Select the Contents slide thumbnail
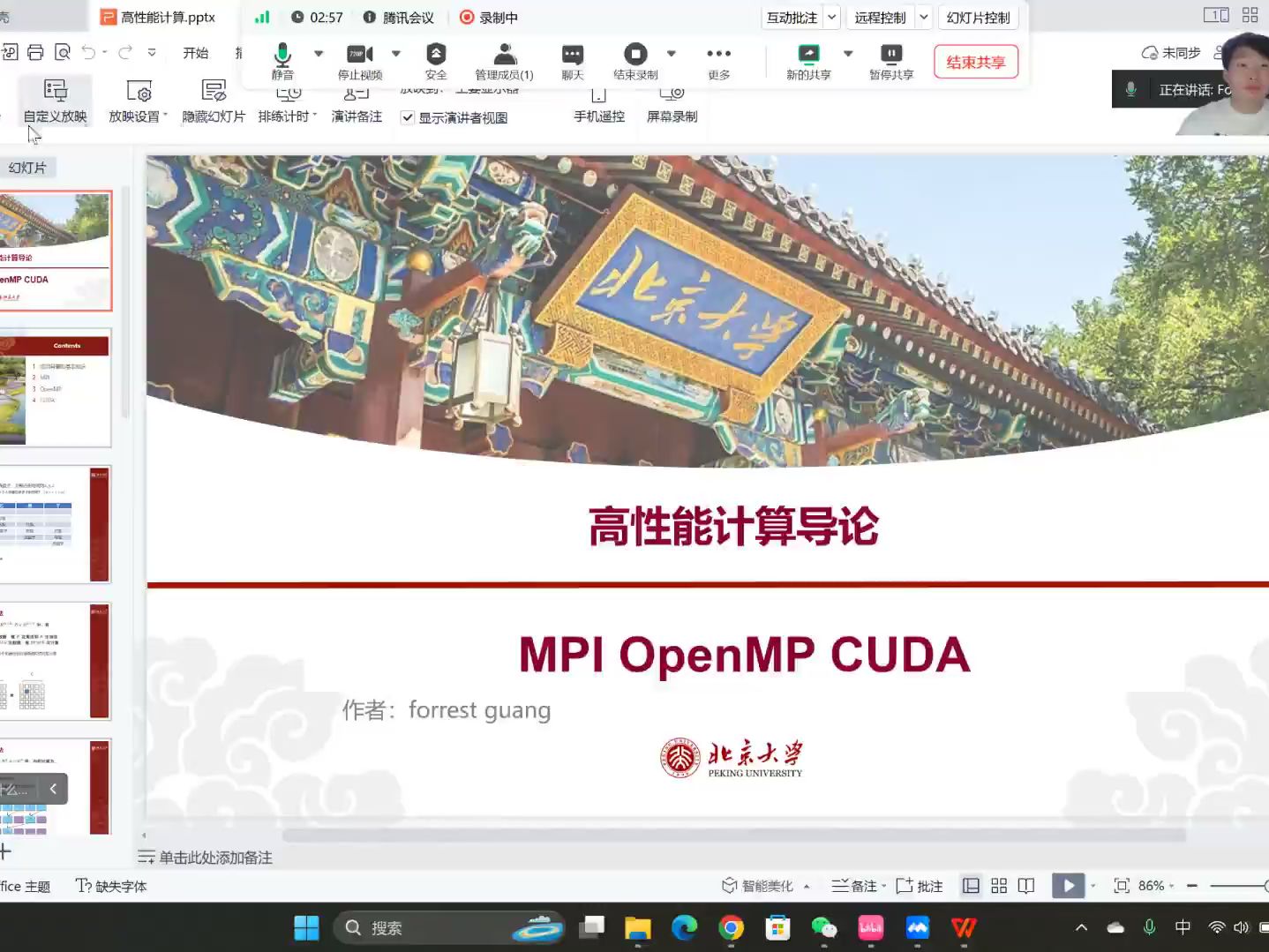The width and height of the screenshot is (1269, 952). coord(55,388)
